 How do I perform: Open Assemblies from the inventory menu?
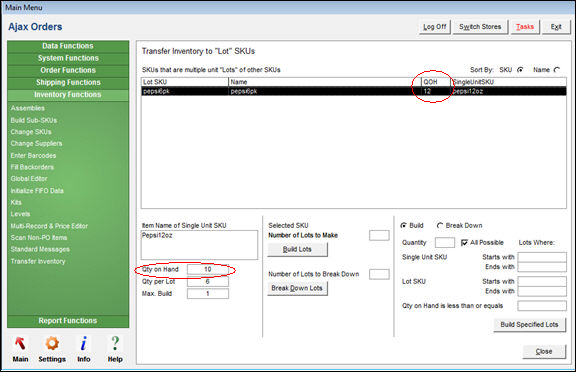[28, 108]
